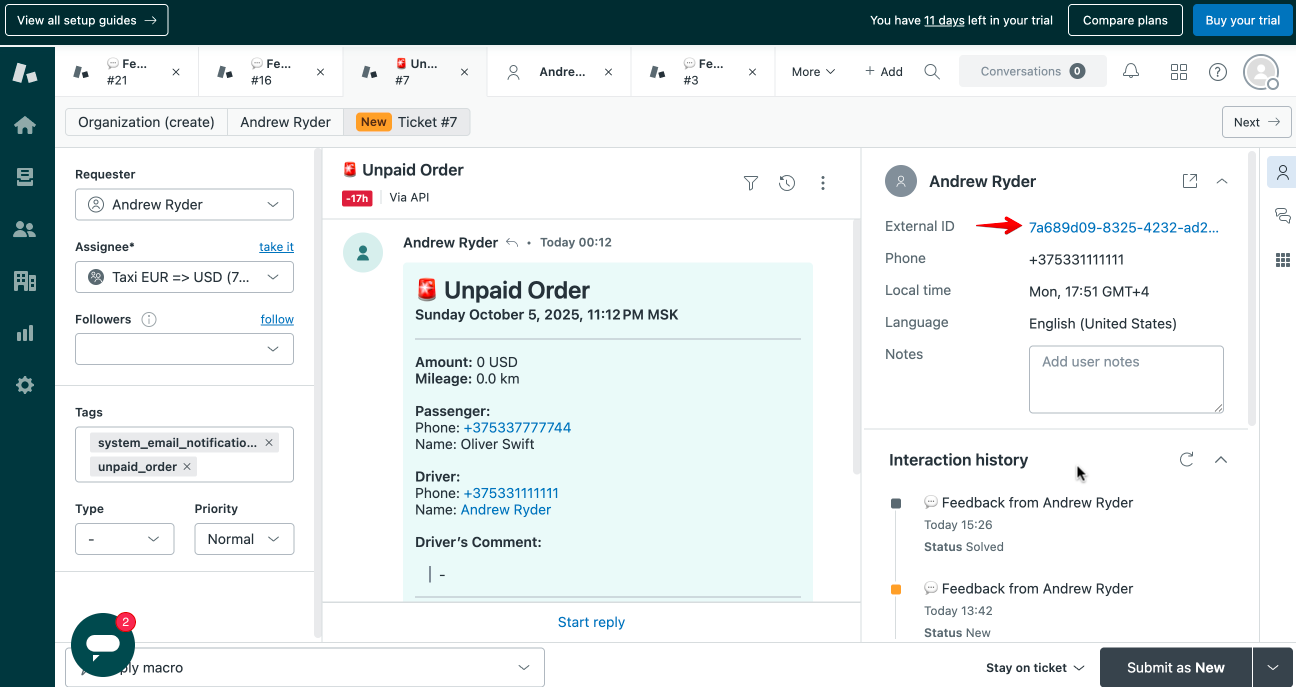Open Reporting bar chart icon
This screenshot has width=1296, height=687.
click(25, 333)
